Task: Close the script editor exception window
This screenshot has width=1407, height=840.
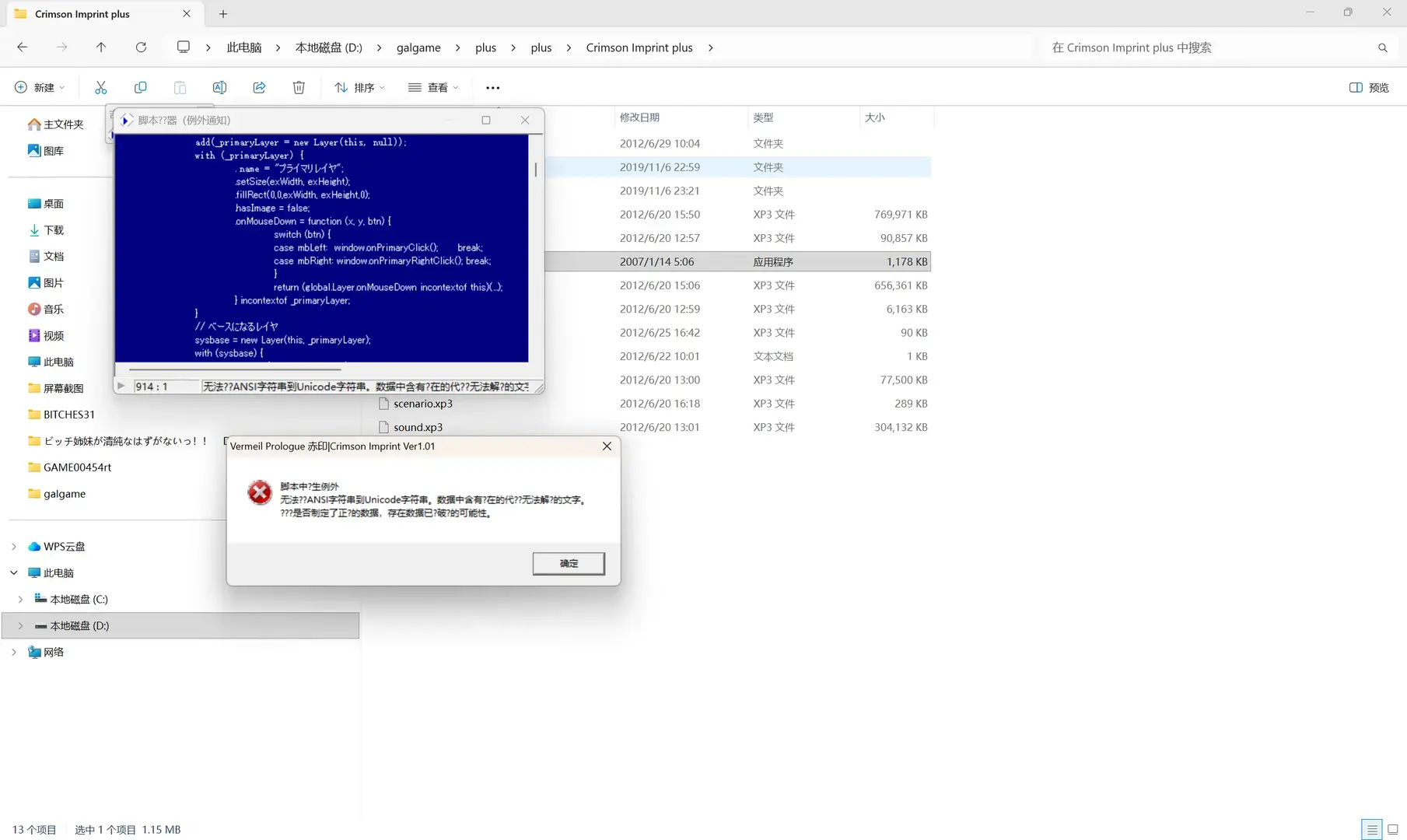Action: point(525,120)
